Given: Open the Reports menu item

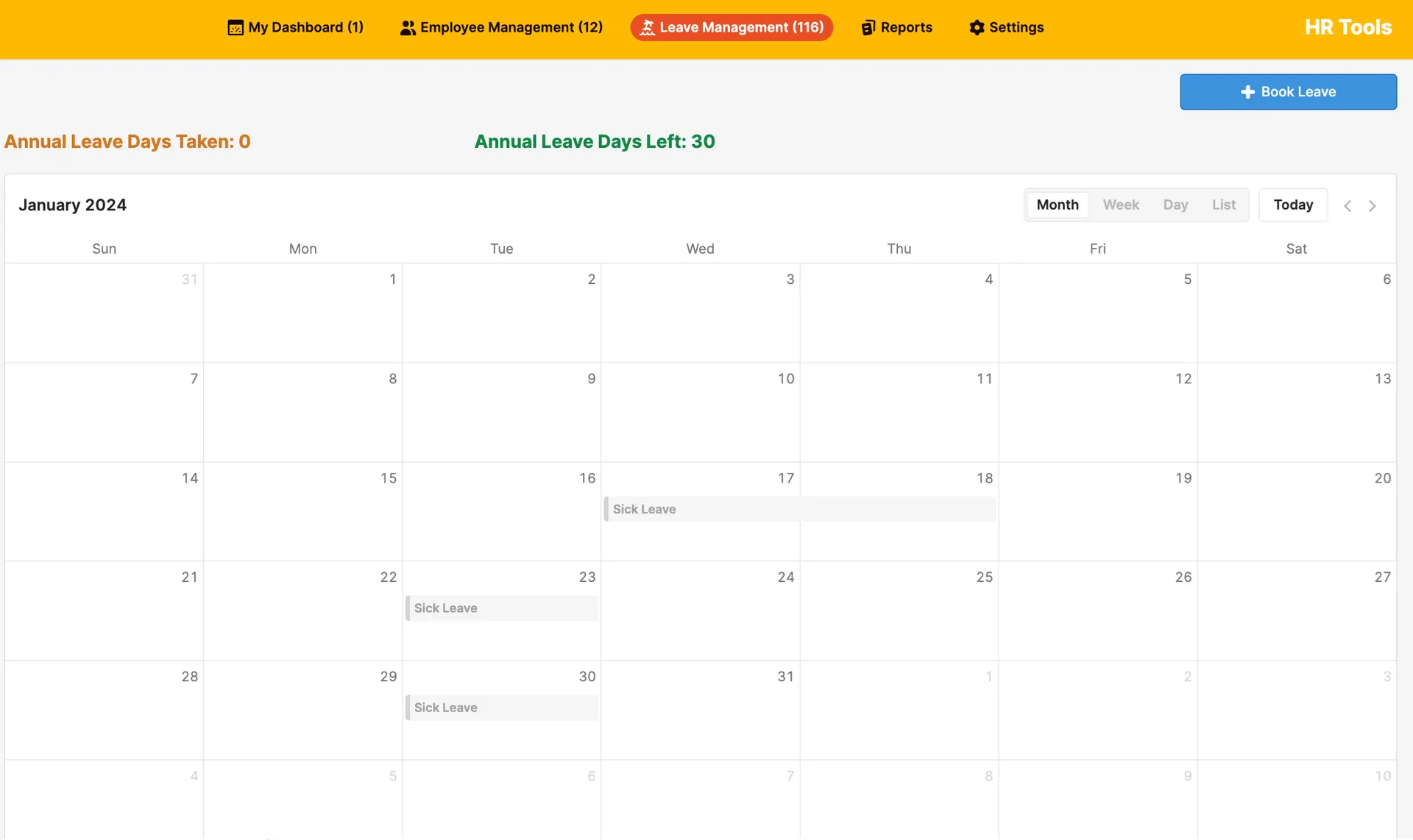Looking at the screenshot, I should (x=897, y=28).
